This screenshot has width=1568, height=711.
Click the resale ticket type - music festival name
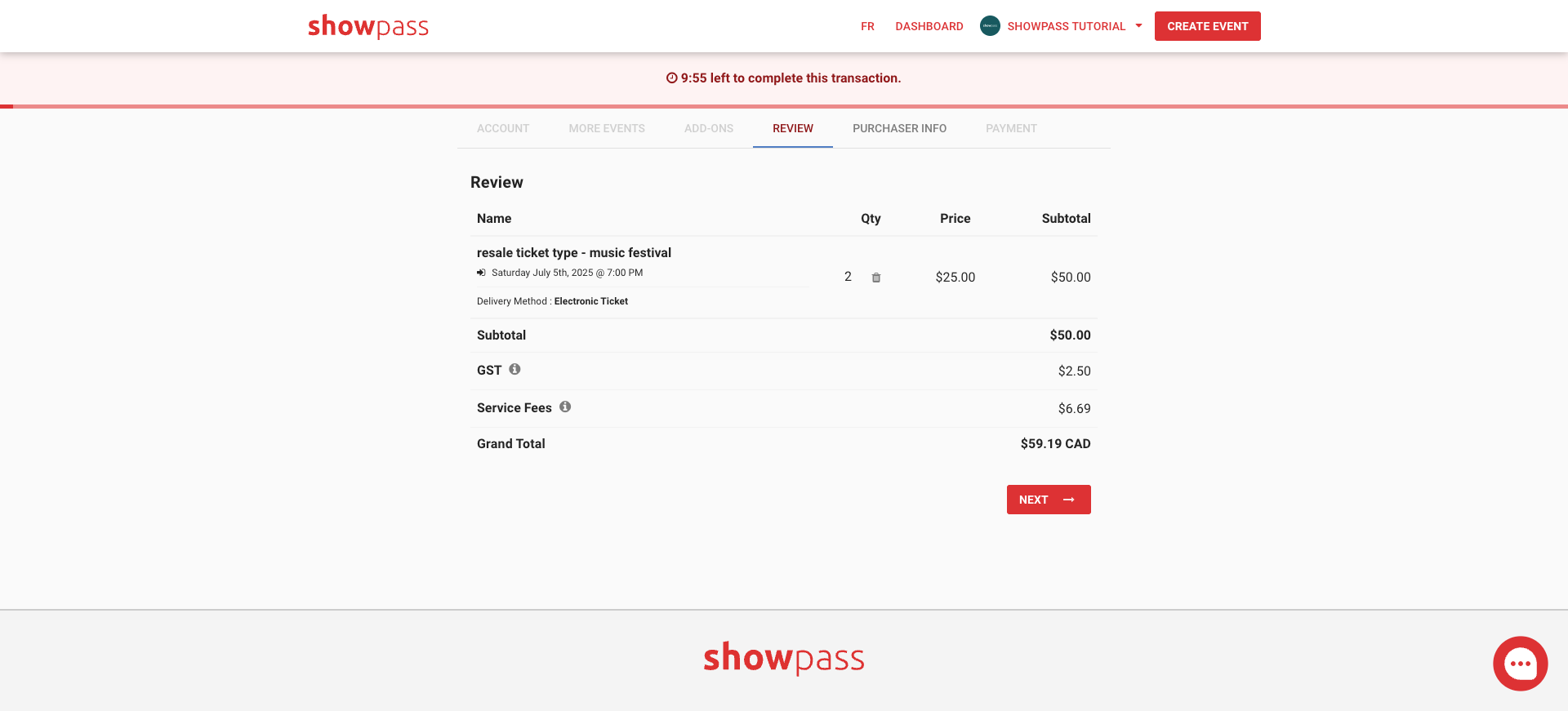574,253
